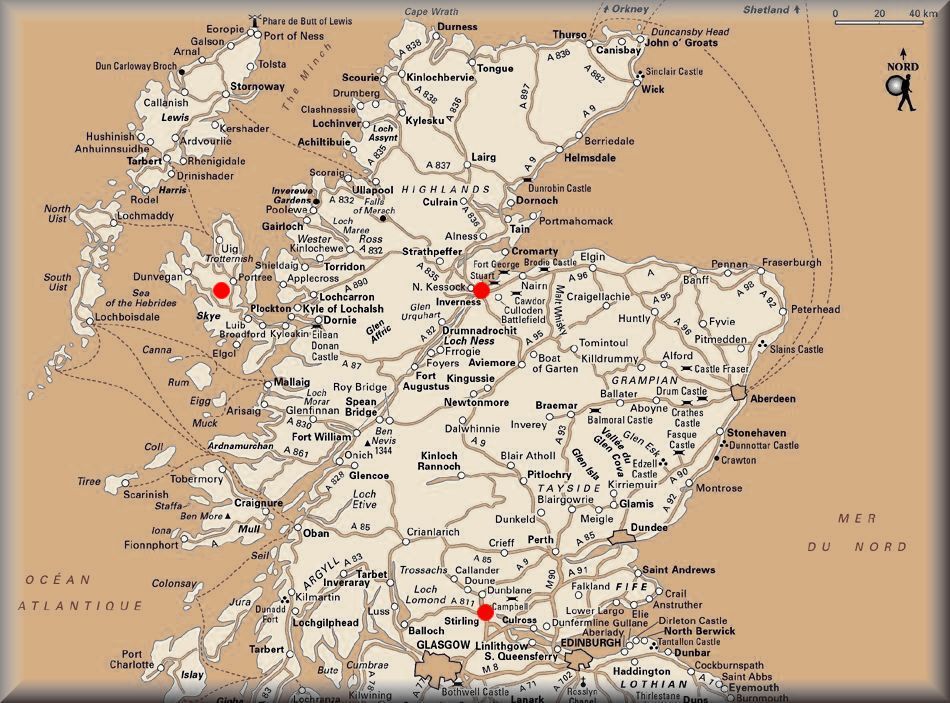Viewport: 950px width, 703px height.
Task: Click the Lairg town label
Action: [x=483, y=157]
